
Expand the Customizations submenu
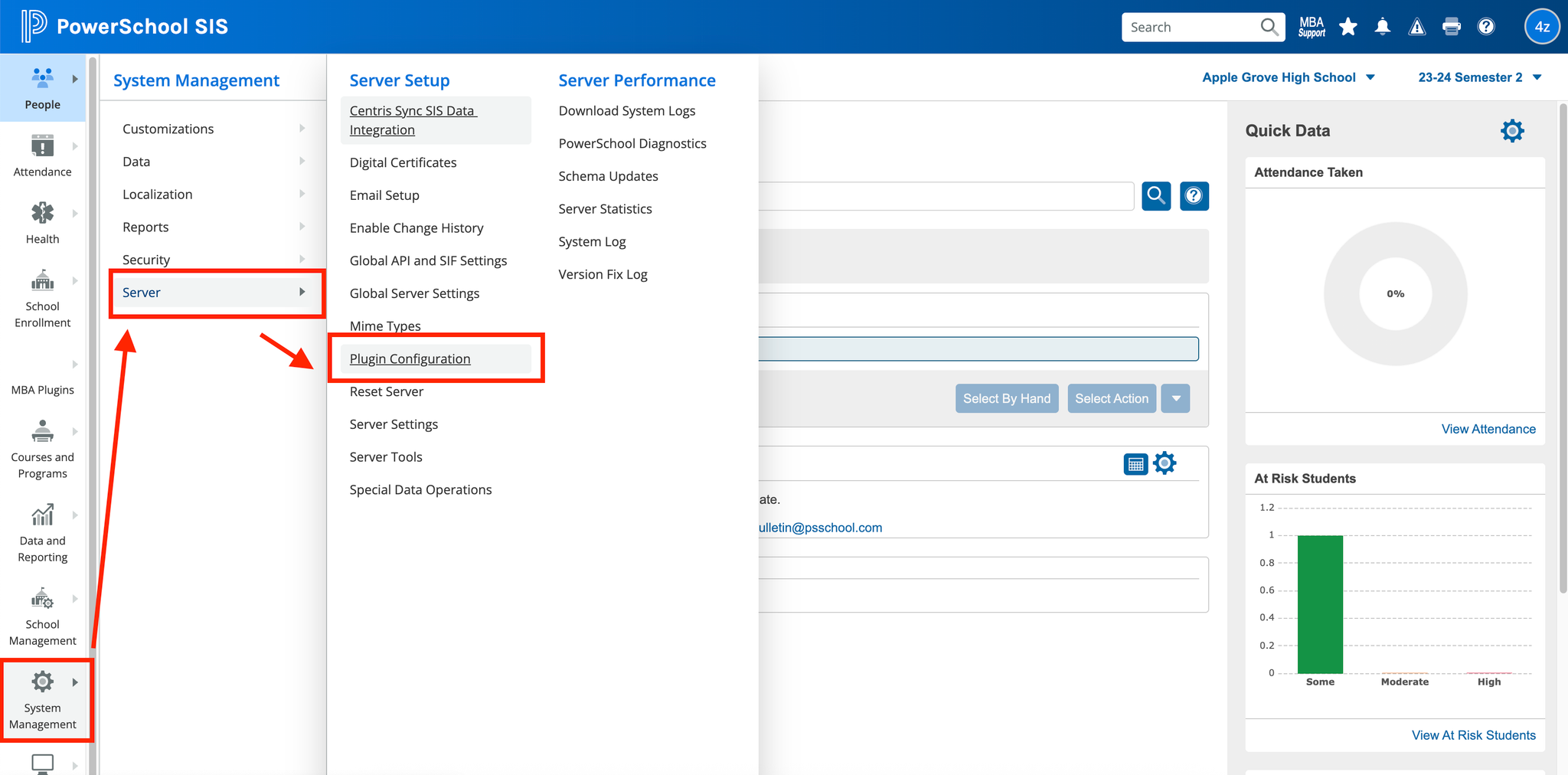point(213,129)
